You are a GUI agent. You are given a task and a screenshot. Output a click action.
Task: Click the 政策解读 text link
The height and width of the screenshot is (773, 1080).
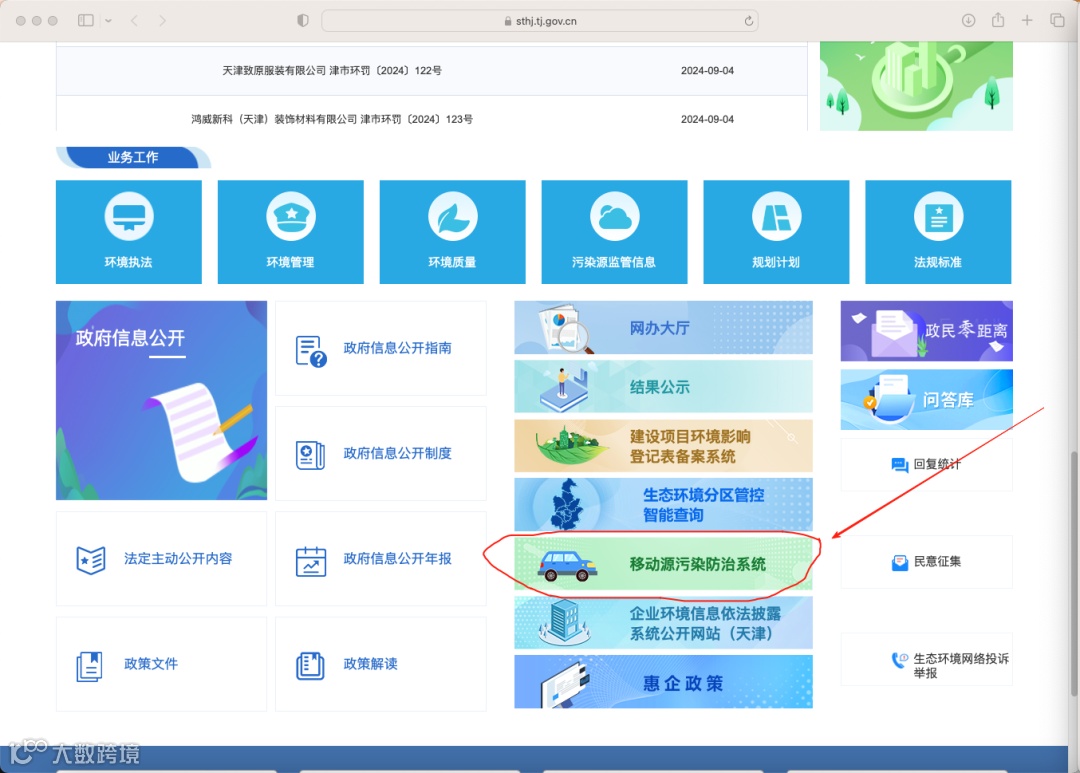pyautogui.click(x=371, y=663)
